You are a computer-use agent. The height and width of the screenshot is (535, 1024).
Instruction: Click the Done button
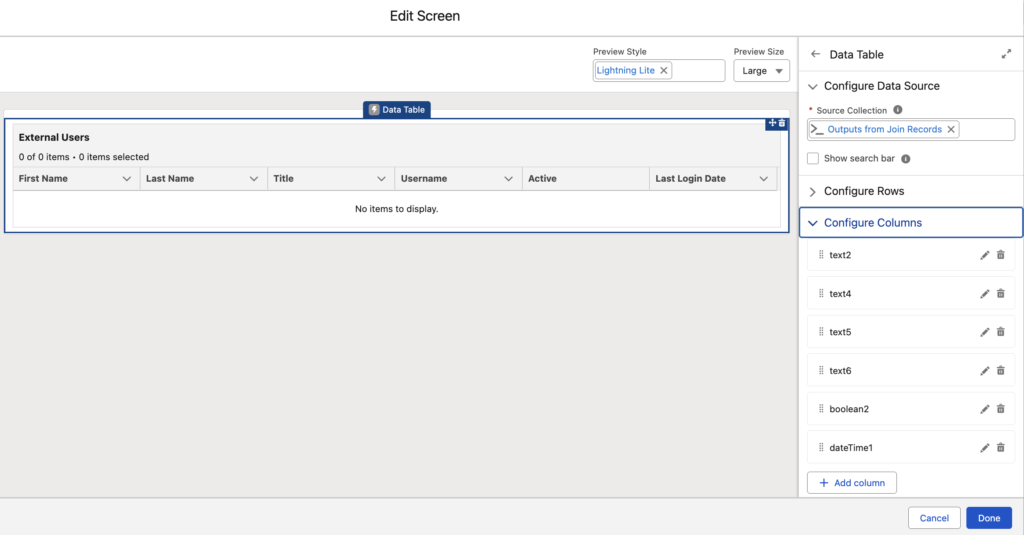tap(989, 518)
